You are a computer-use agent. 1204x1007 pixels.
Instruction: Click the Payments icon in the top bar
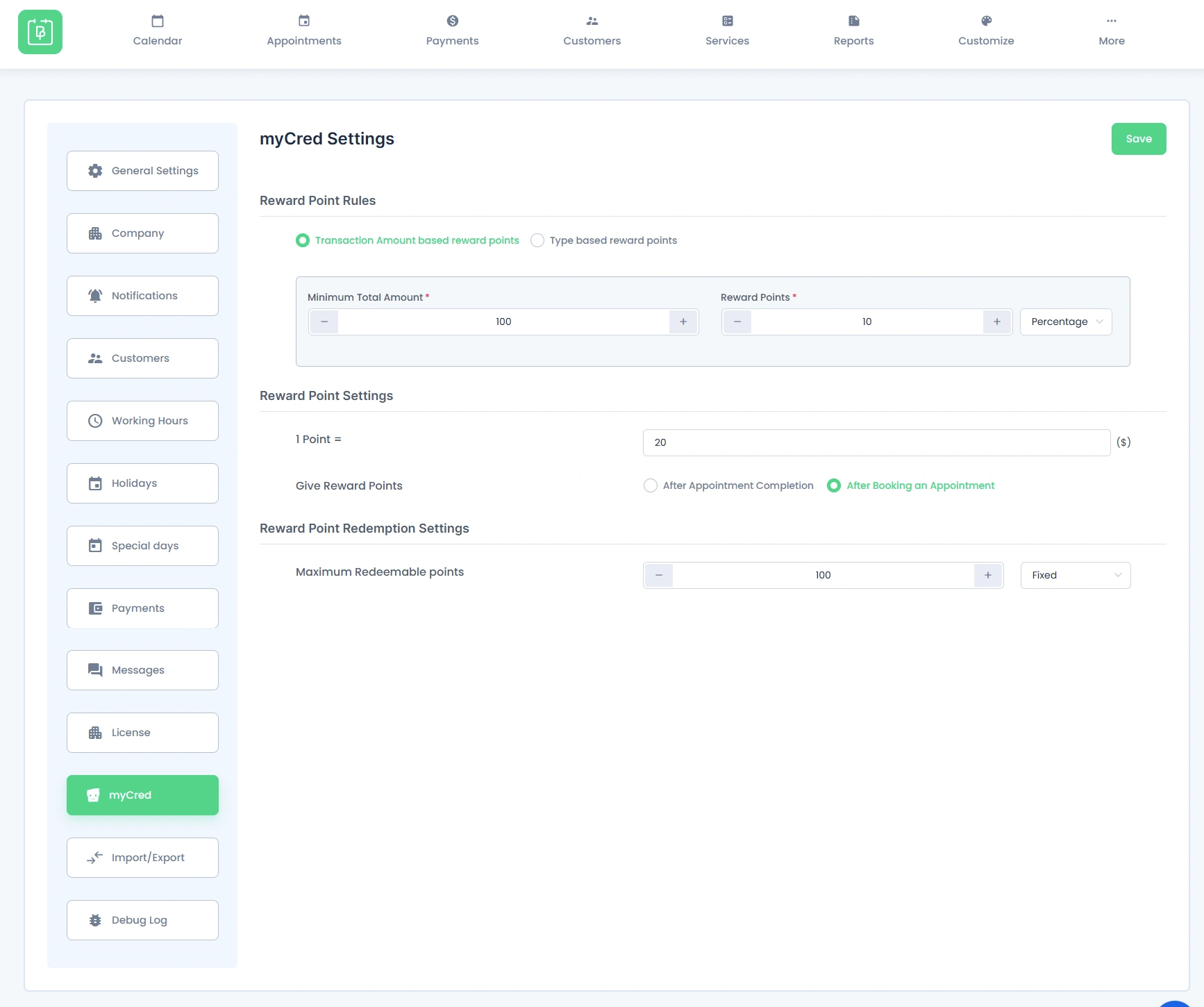click(452, 29)
